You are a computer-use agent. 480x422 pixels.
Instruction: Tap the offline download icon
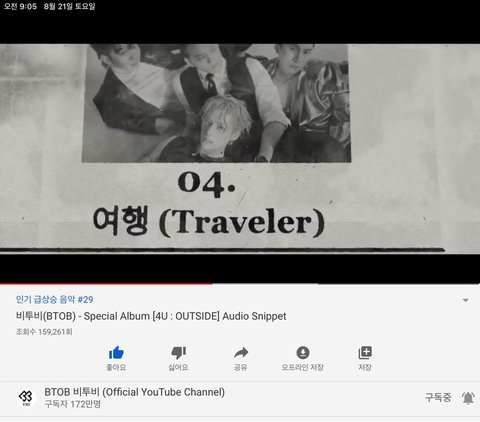coord(303,352)
